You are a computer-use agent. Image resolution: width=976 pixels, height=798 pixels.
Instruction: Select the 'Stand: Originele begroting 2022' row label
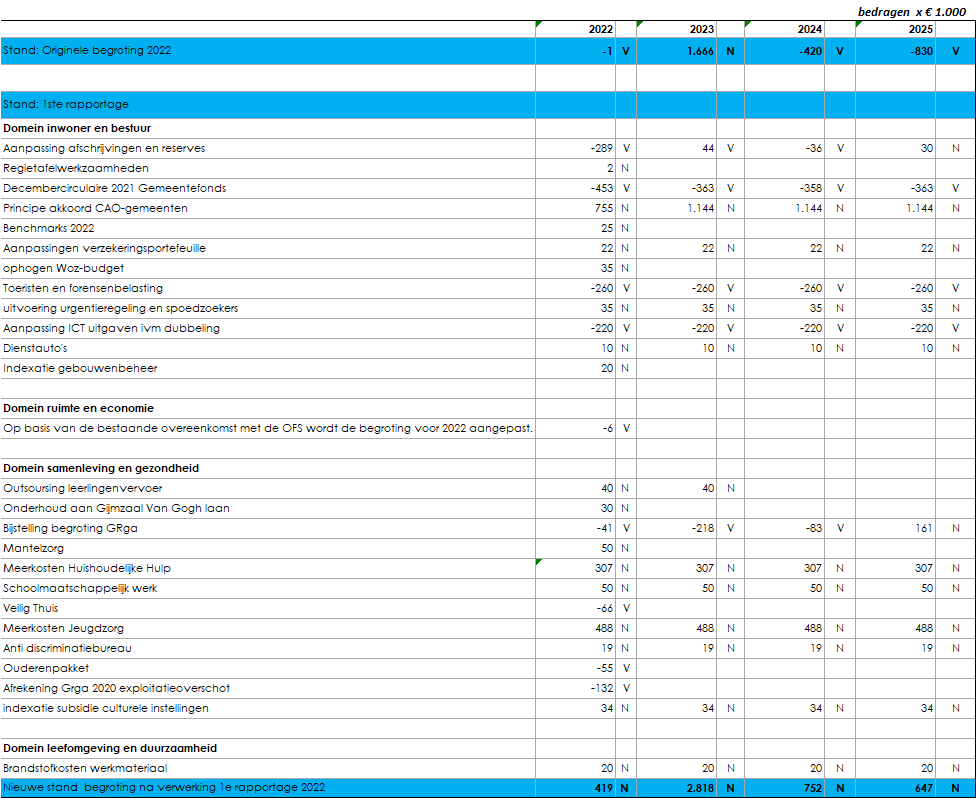point(87,50)
